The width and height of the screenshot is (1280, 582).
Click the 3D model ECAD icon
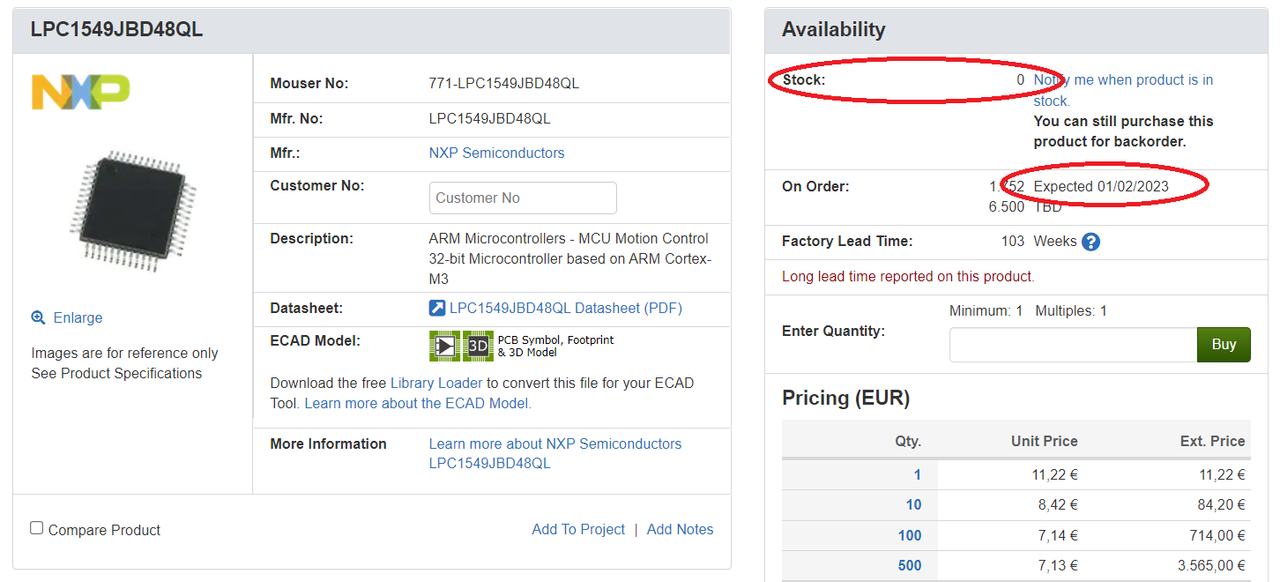click(x=479, y=346)
